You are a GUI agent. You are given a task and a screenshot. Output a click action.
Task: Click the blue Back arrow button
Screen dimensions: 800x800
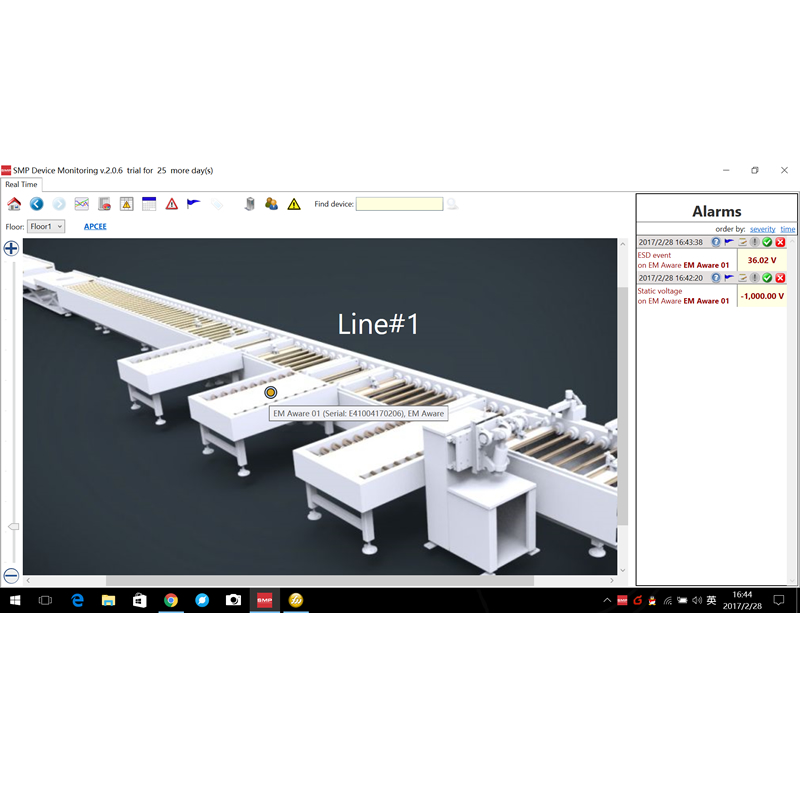[x=36, y=204]
